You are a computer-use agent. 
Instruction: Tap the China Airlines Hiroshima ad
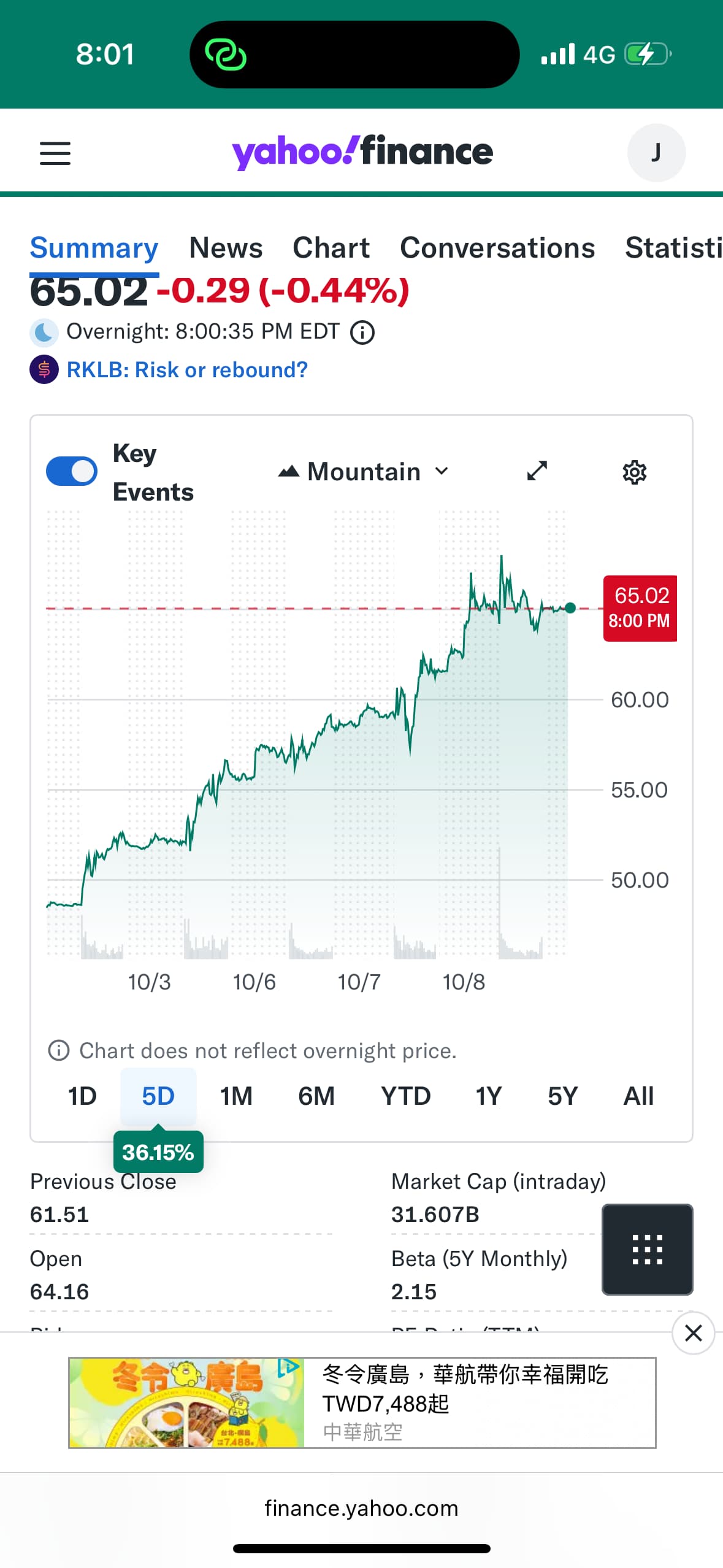(x=362, y=1402)
